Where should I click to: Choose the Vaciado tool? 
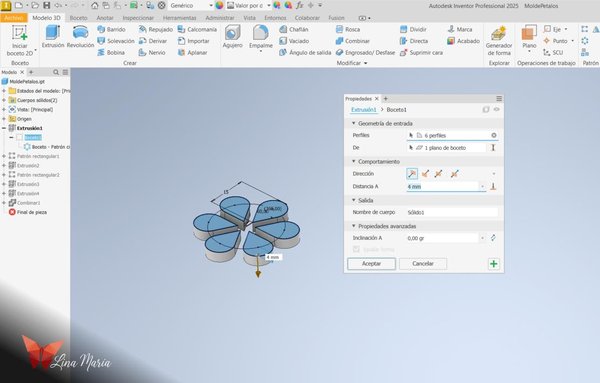[x=294, y=41]
